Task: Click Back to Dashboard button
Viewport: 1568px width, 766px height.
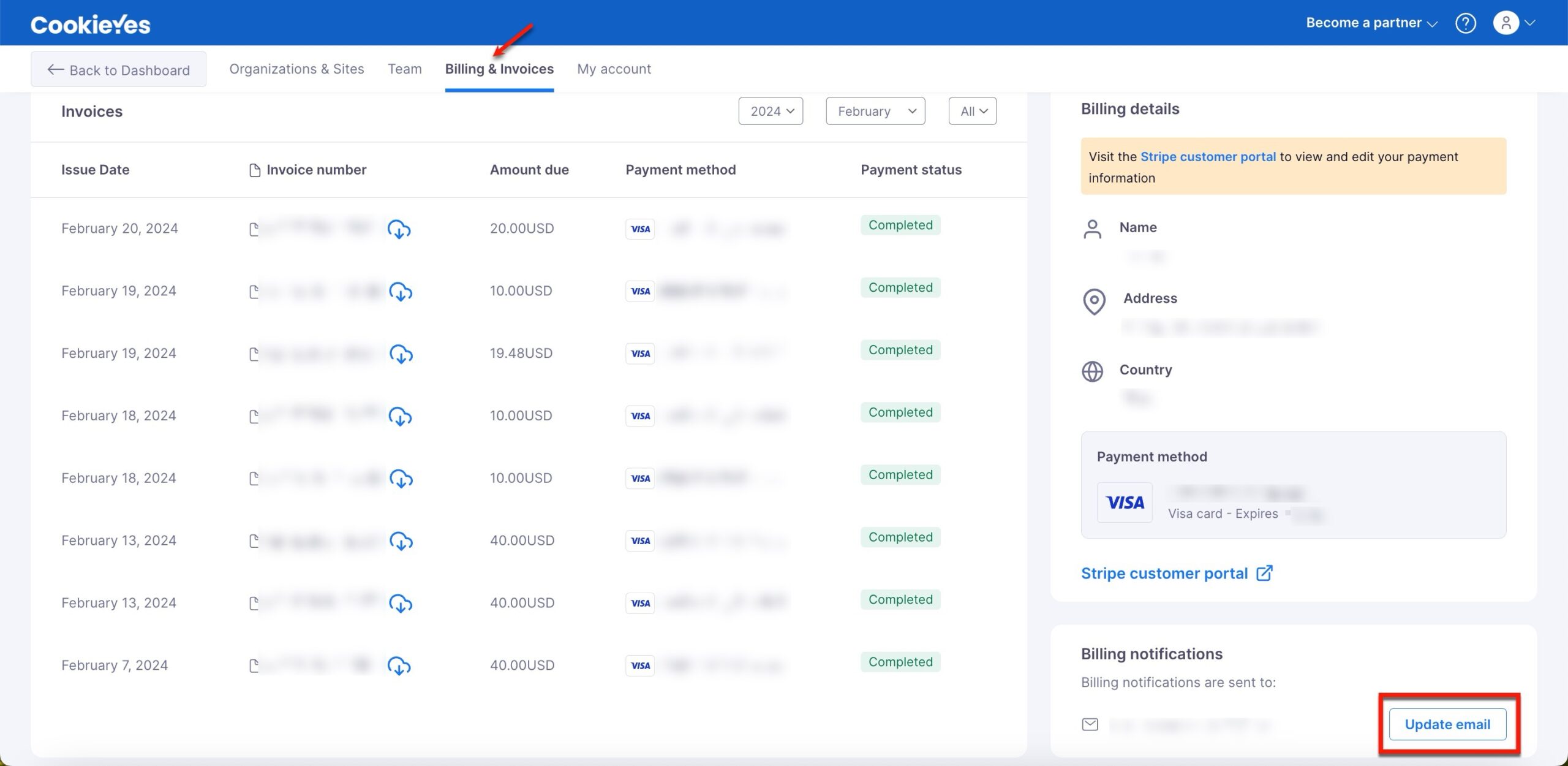Action: 119,70
